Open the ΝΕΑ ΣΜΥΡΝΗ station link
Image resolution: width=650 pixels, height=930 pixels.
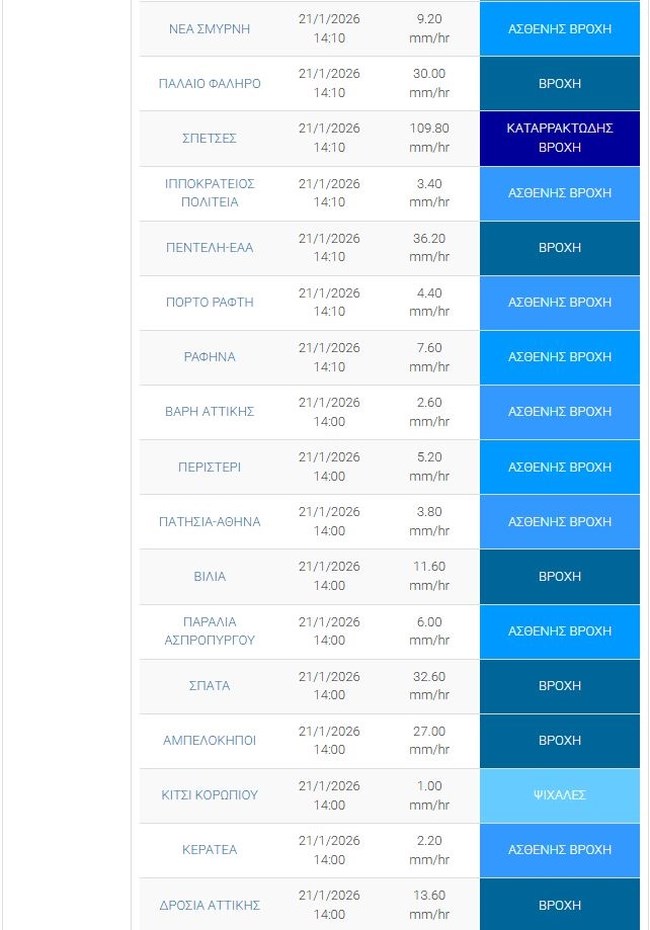point(209,29)
